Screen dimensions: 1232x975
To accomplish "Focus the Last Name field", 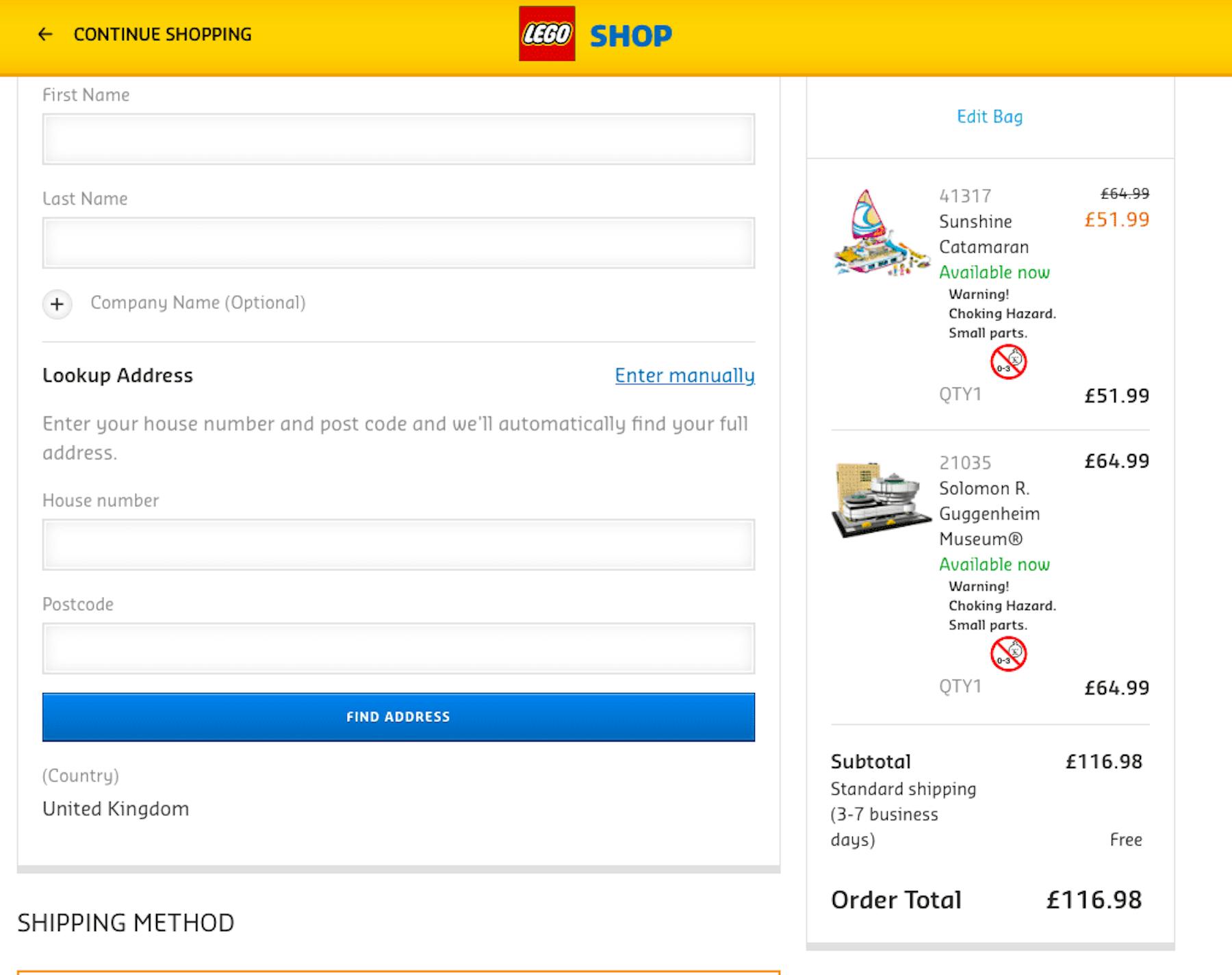I will tap(398, 243).
